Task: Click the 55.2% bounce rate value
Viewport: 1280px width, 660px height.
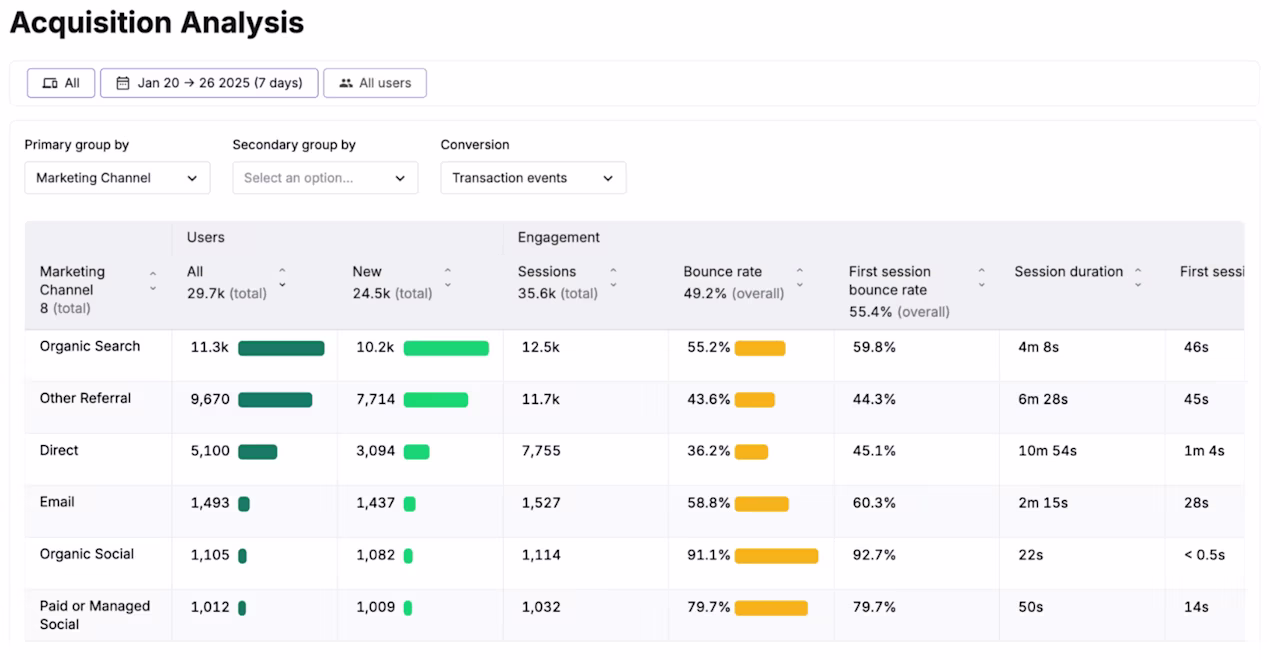Action: 709,348
